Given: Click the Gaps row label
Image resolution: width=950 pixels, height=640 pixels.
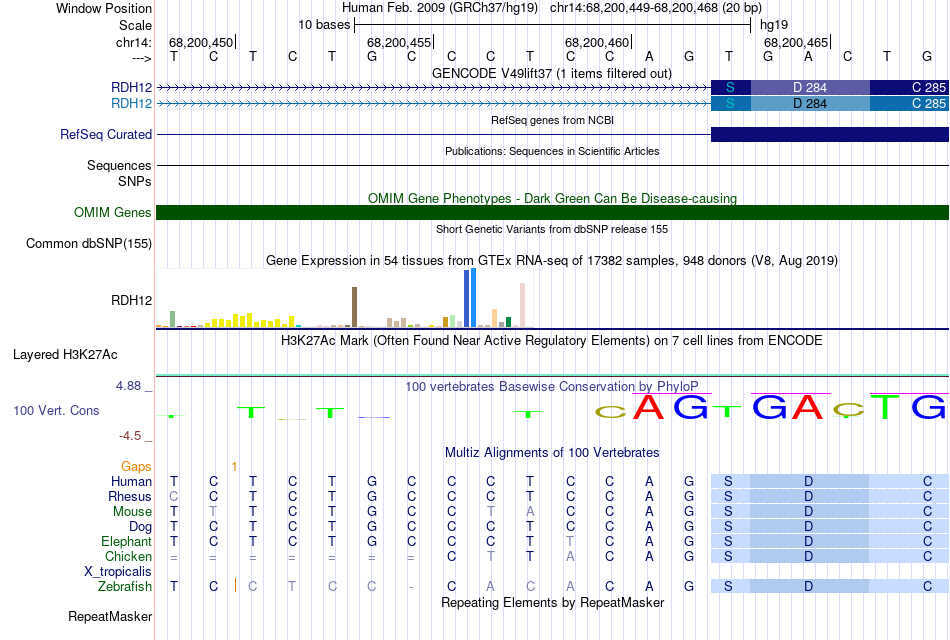Looking at the screenshot, I should (x=136, y=466).
